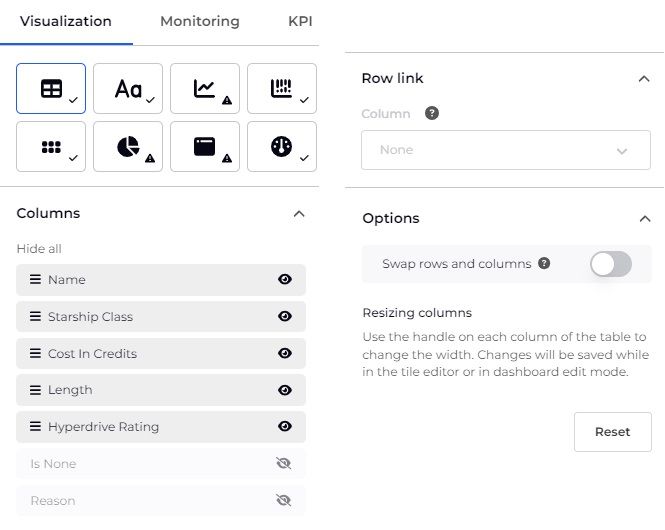Open the Monitoring tab

pos(200,21)
